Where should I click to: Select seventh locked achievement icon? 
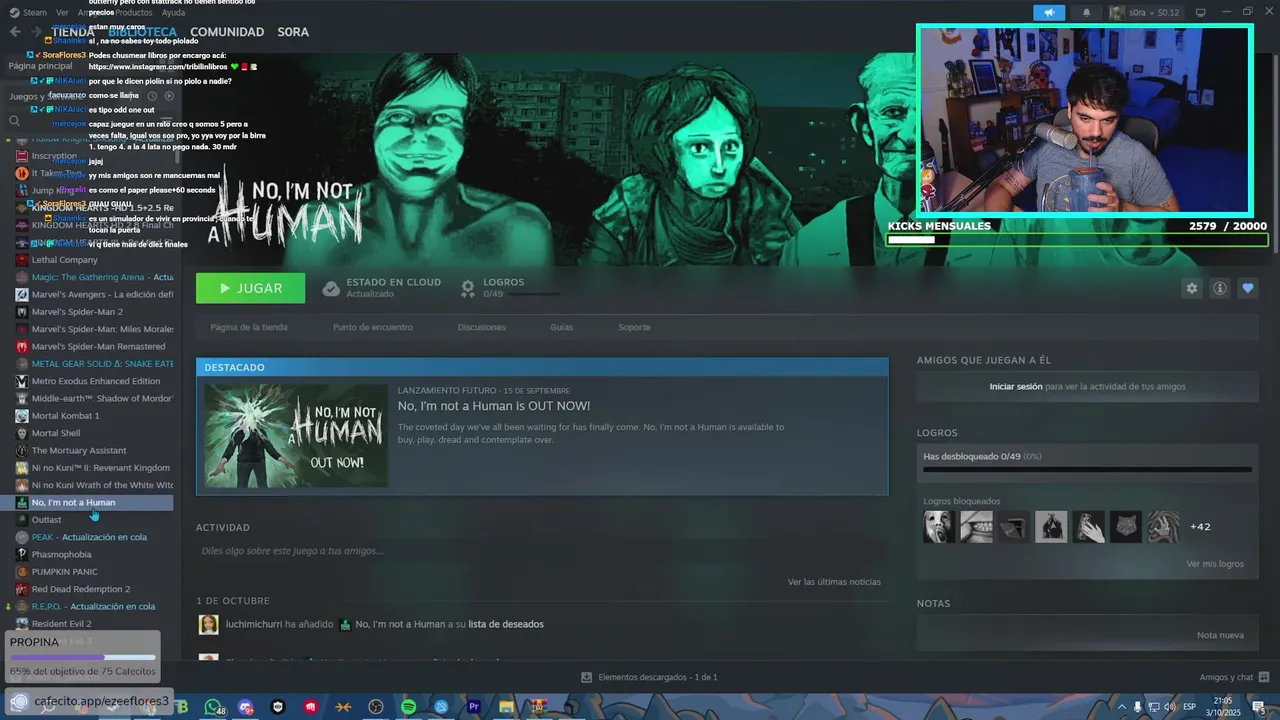pos(1163,526)
